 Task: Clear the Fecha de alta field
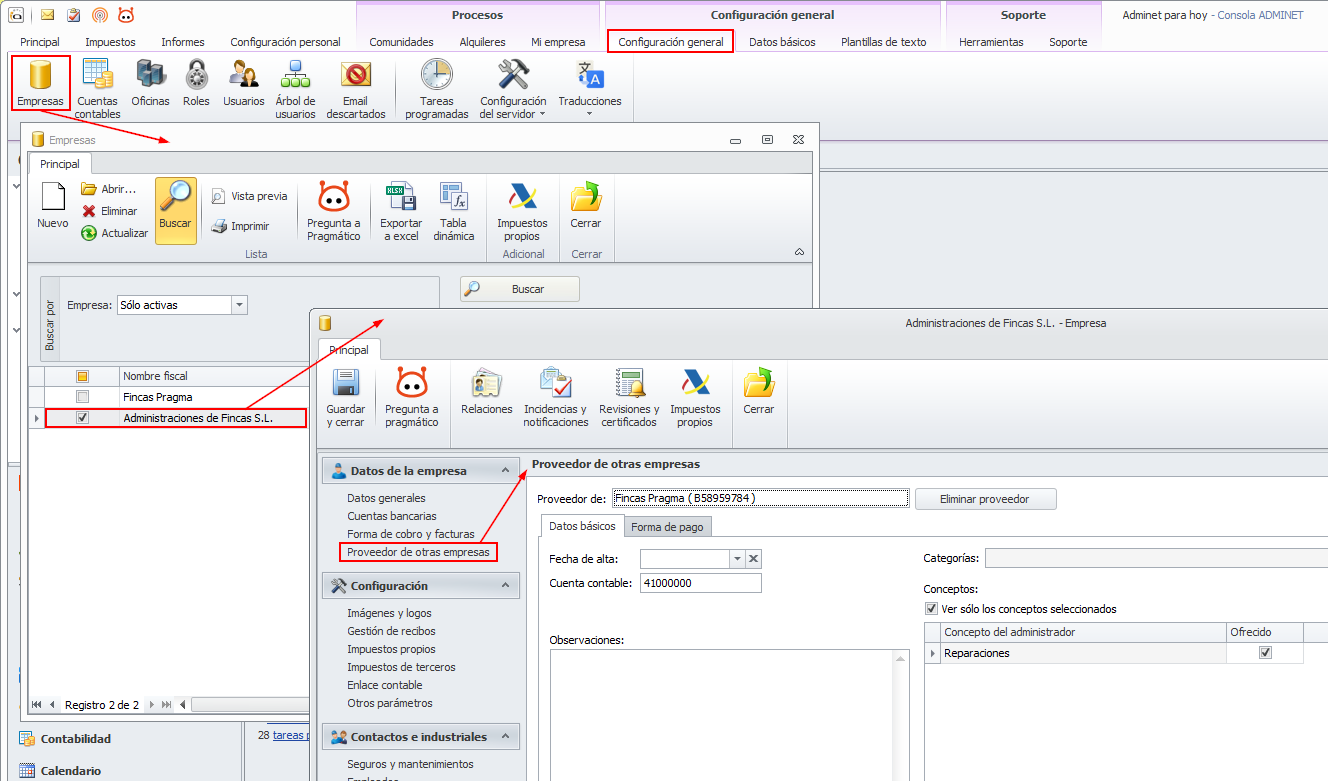754,559
